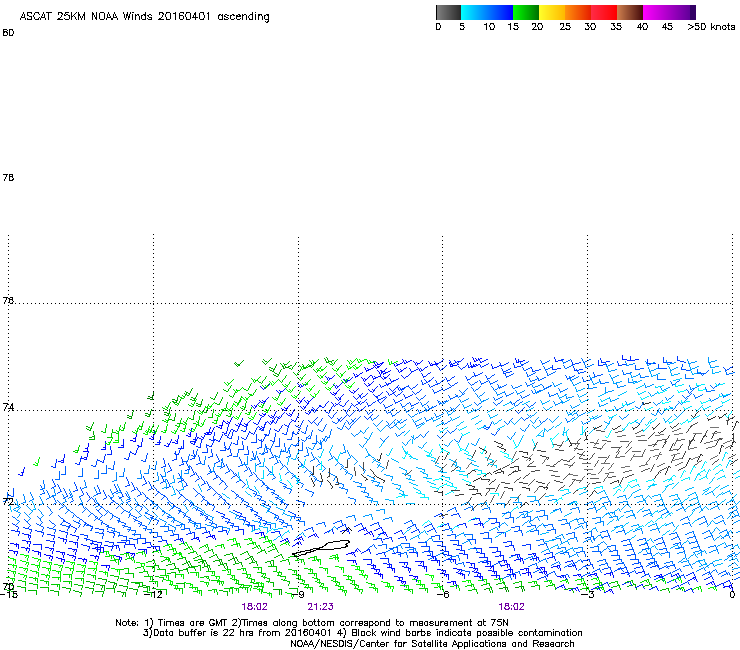
Task: Click the longitude label '0' on the bottom axis
Action: point(732,595)
